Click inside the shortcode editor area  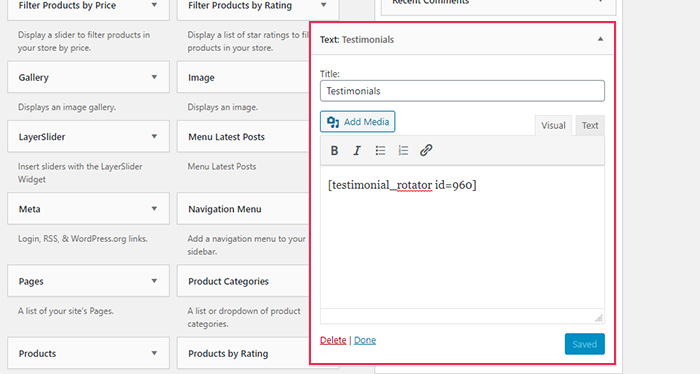(x=462, y=237)
